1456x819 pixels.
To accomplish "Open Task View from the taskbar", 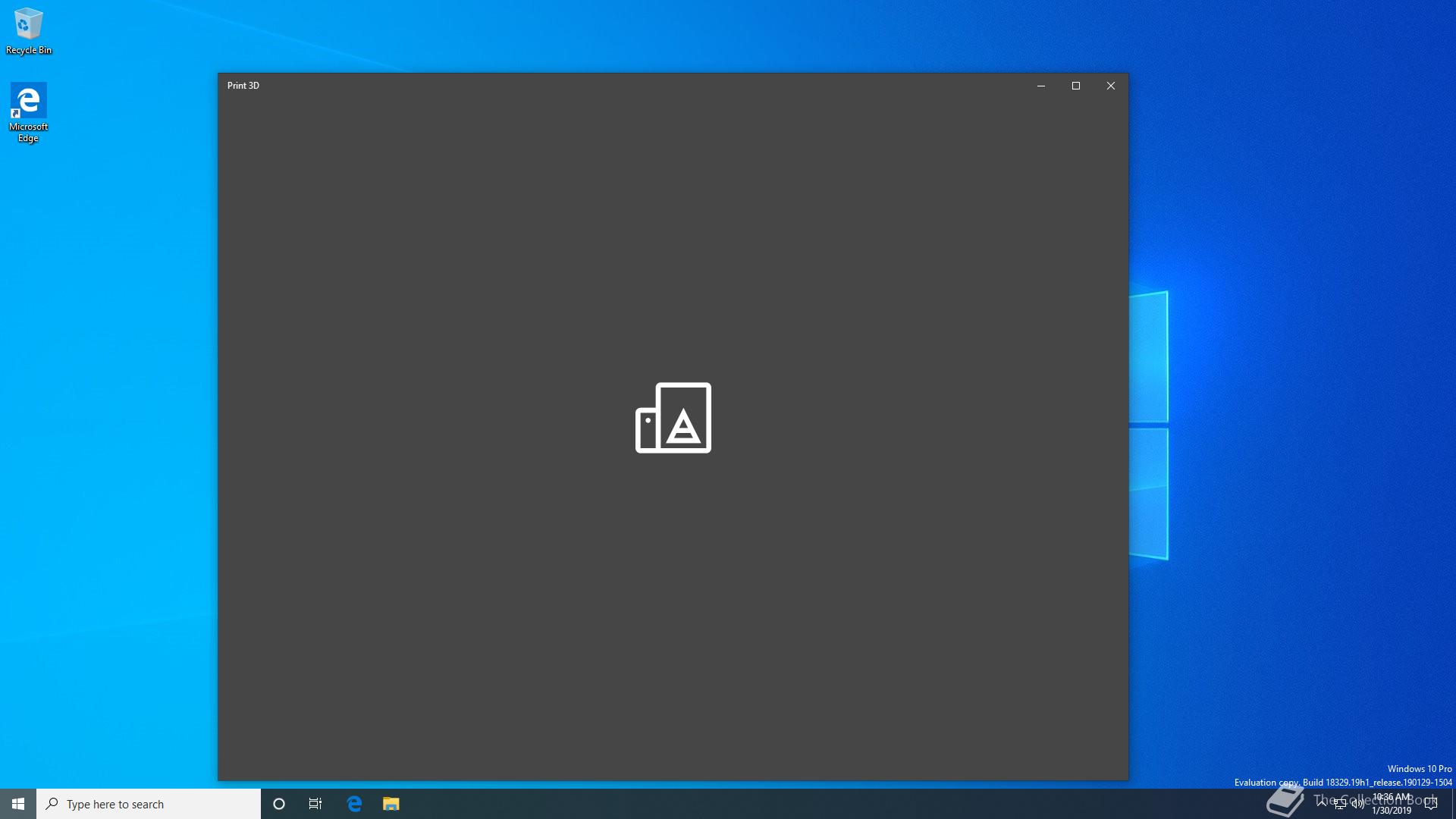I will pos(315,804).
